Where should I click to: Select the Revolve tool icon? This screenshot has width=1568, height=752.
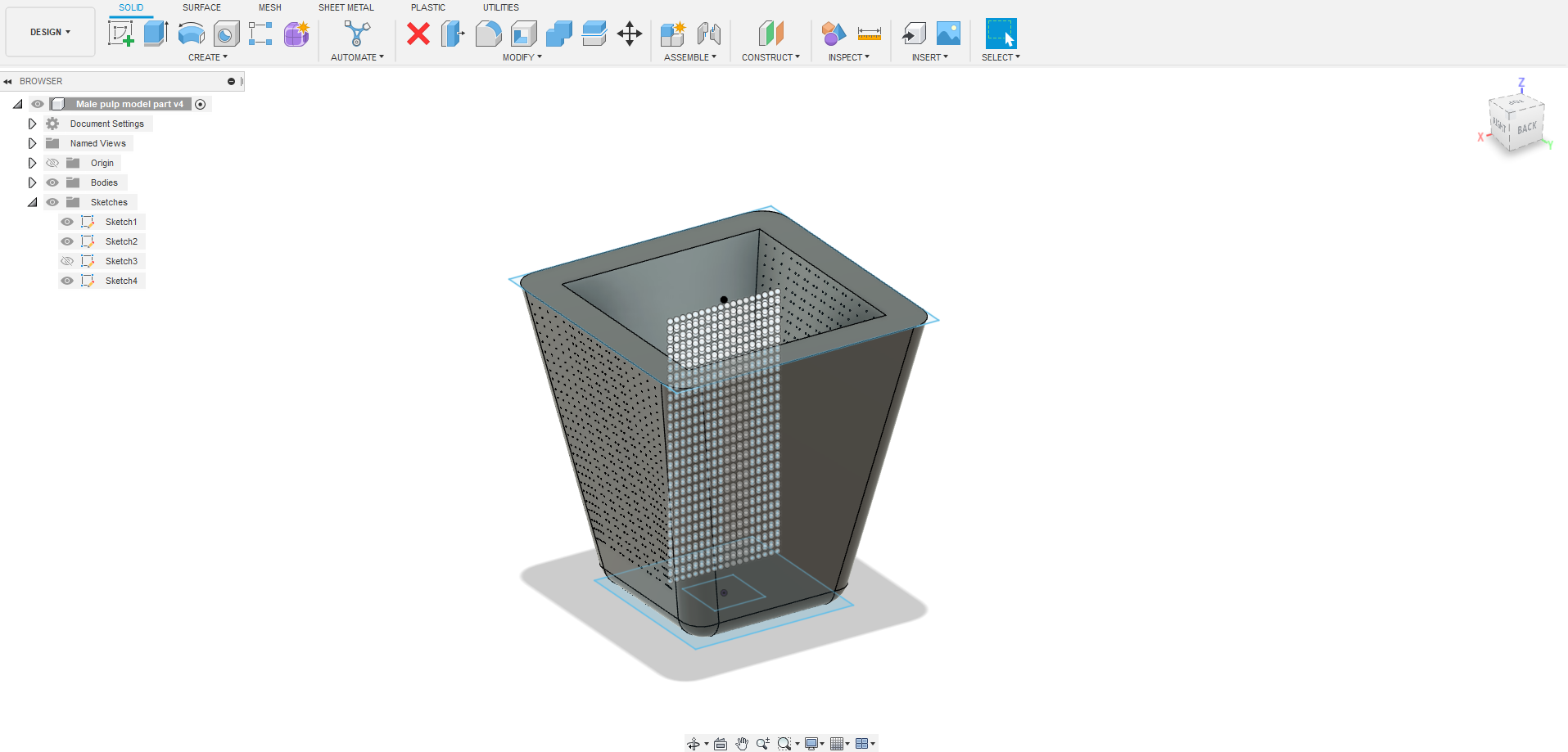[192, 34]
